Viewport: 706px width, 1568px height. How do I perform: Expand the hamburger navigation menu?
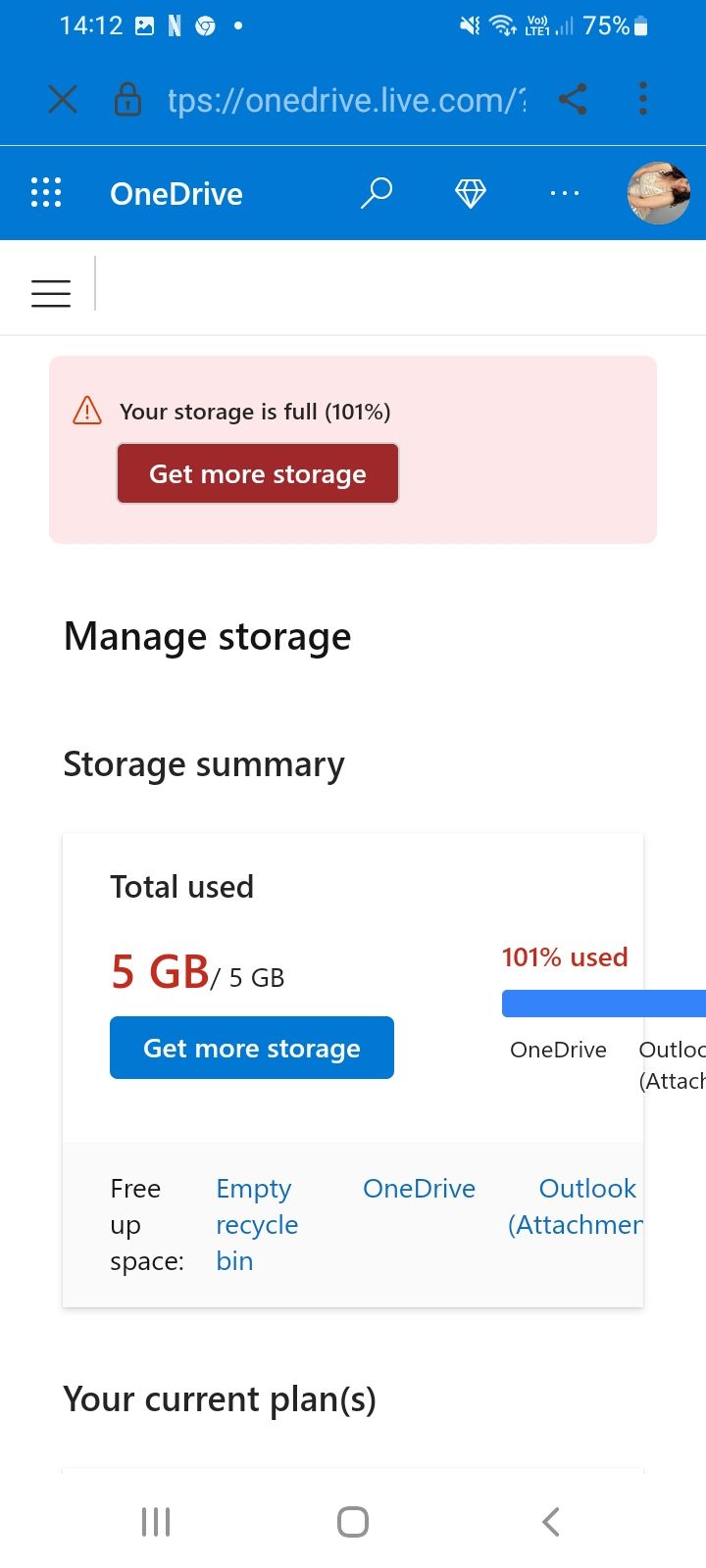point(50,292)
